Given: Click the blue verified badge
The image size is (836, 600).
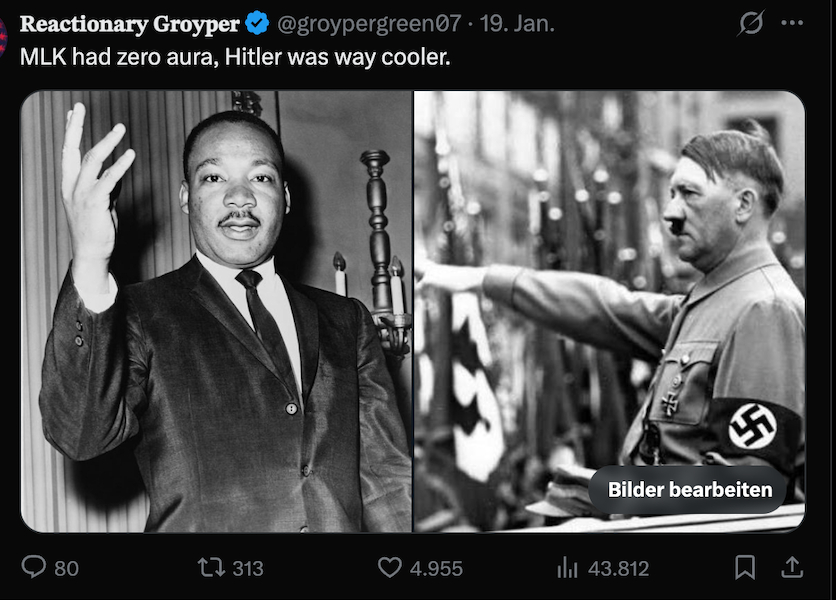Looking at the screenshot, I should click(257, 24).
